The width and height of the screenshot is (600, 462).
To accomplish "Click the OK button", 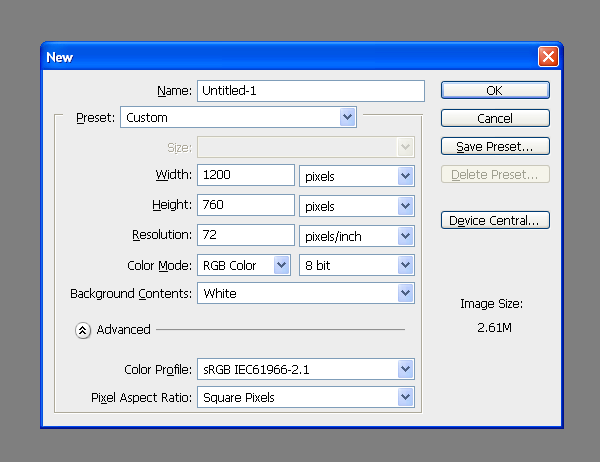I will click(x=495, y=90).
